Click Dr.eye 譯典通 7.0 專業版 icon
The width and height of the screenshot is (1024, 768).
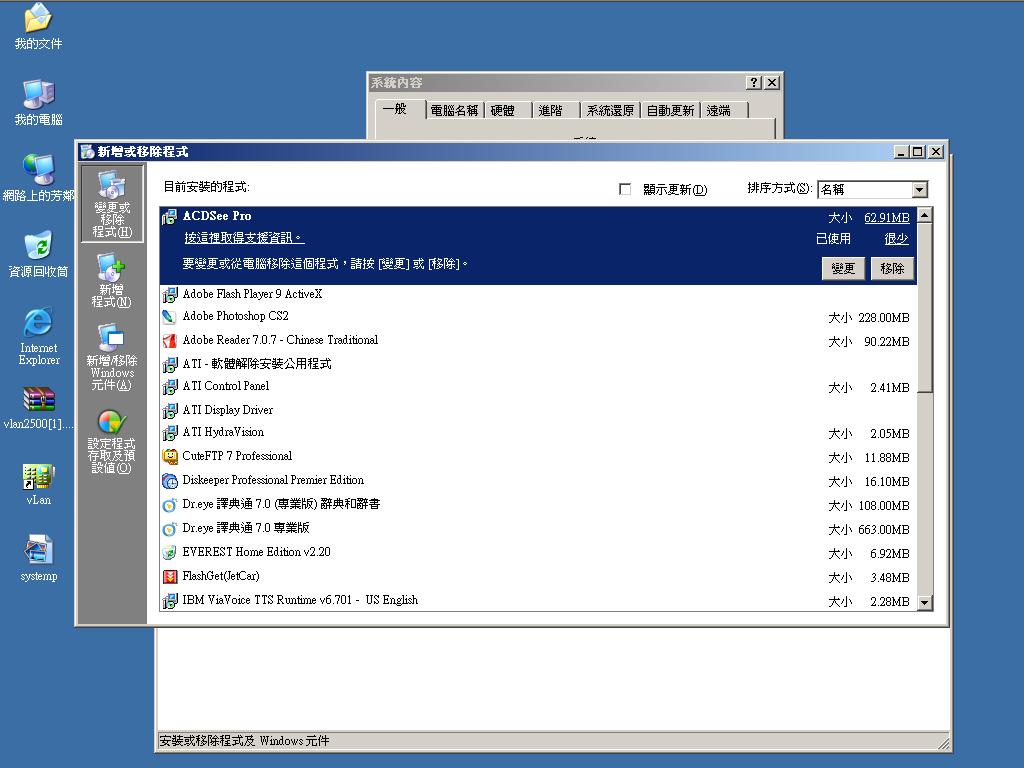169,528
